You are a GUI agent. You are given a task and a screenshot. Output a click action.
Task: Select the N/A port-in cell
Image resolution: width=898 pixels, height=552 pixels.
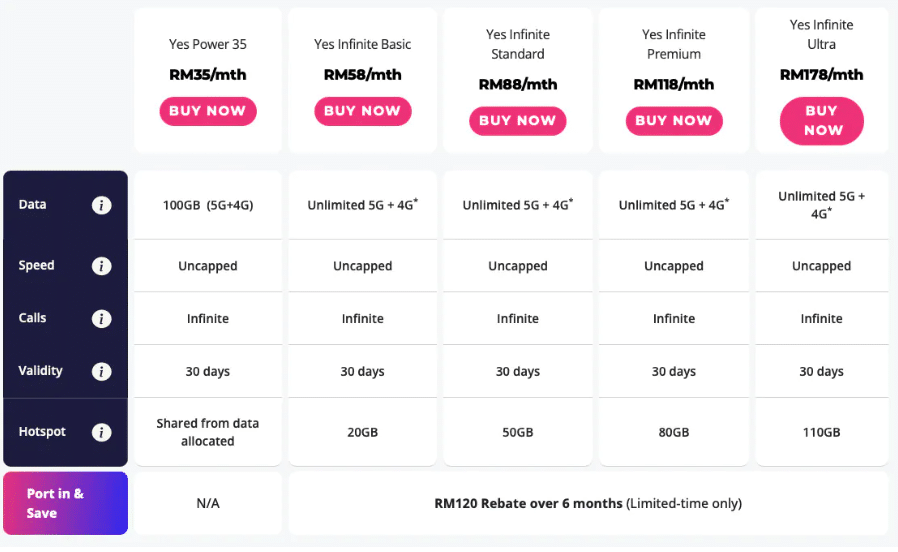208,503
